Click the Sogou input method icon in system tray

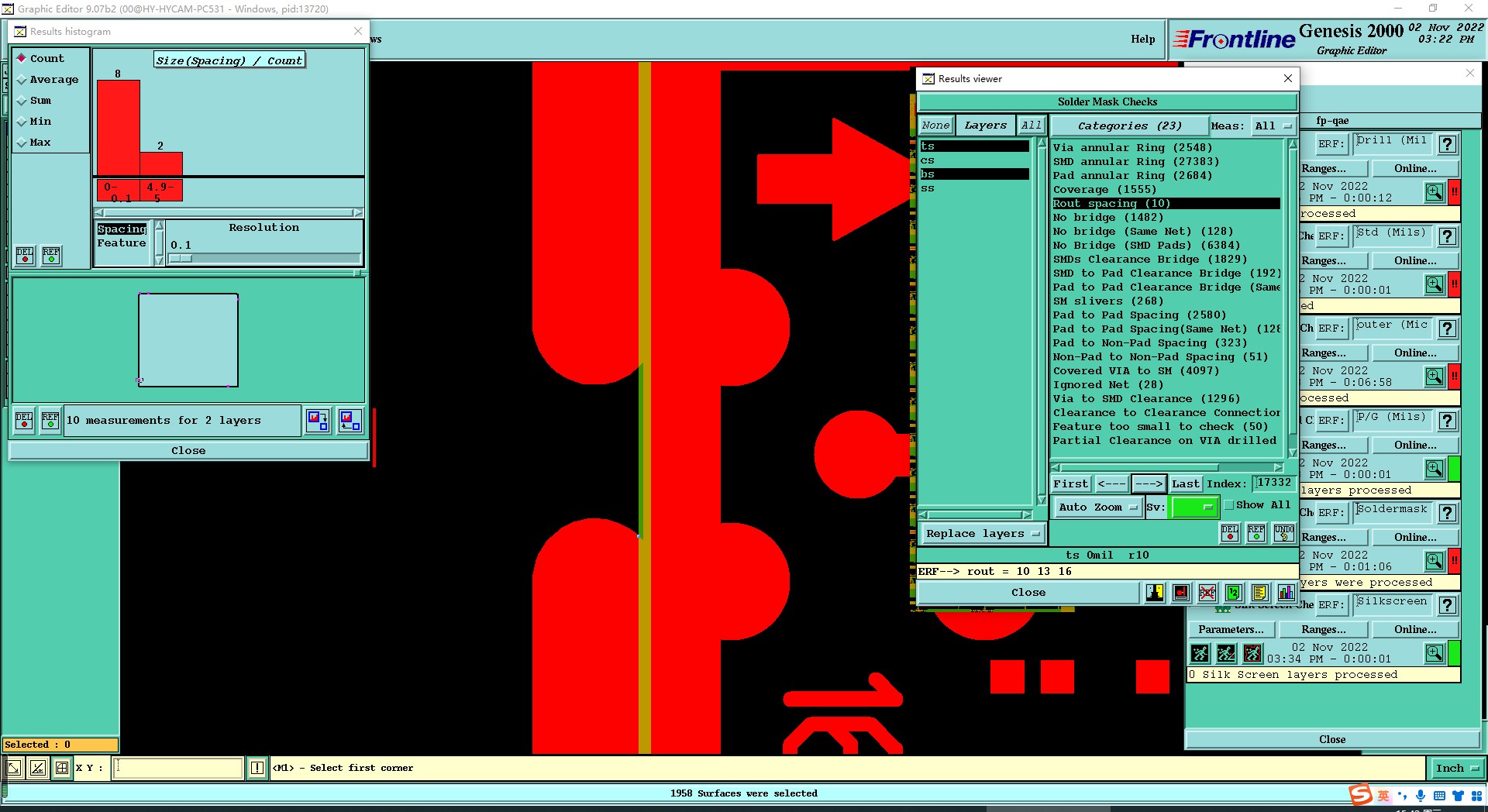point(1360,795)
